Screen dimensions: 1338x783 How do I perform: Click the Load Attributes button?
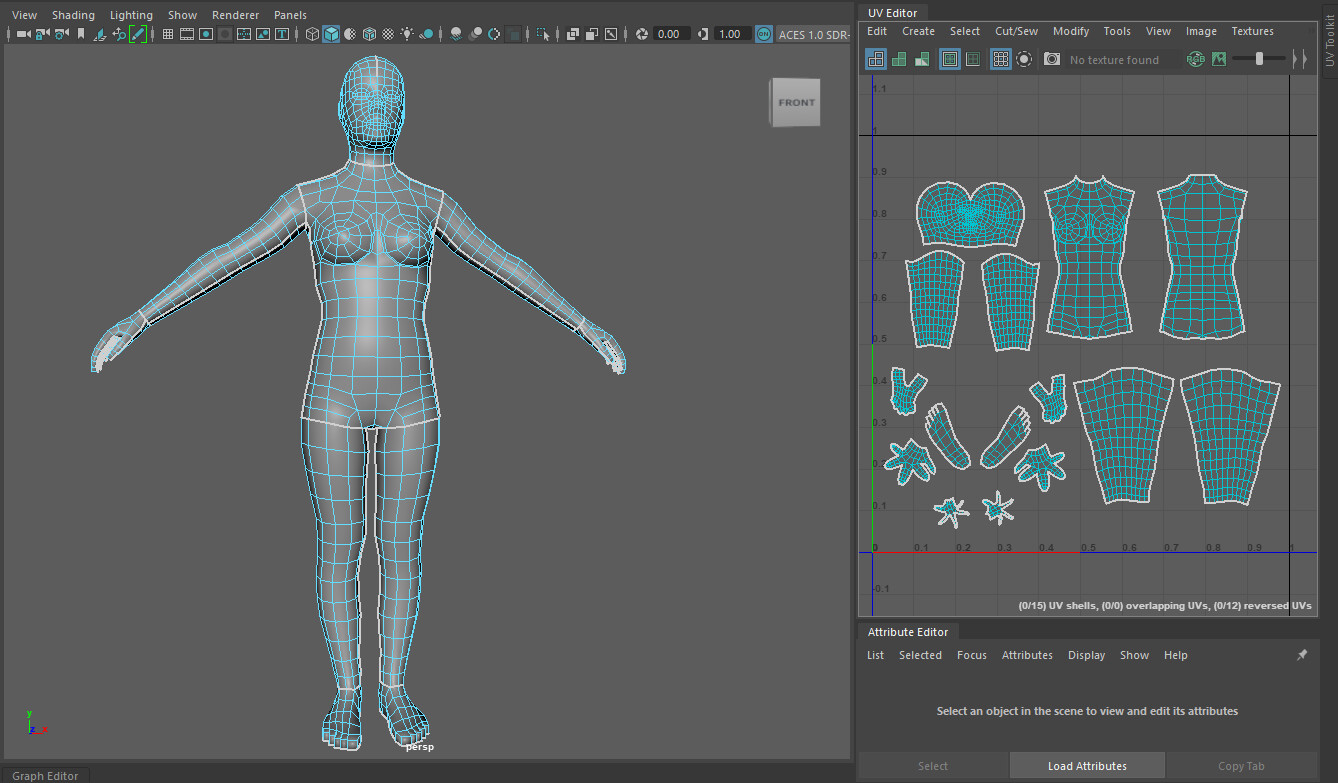point(1087,765)
